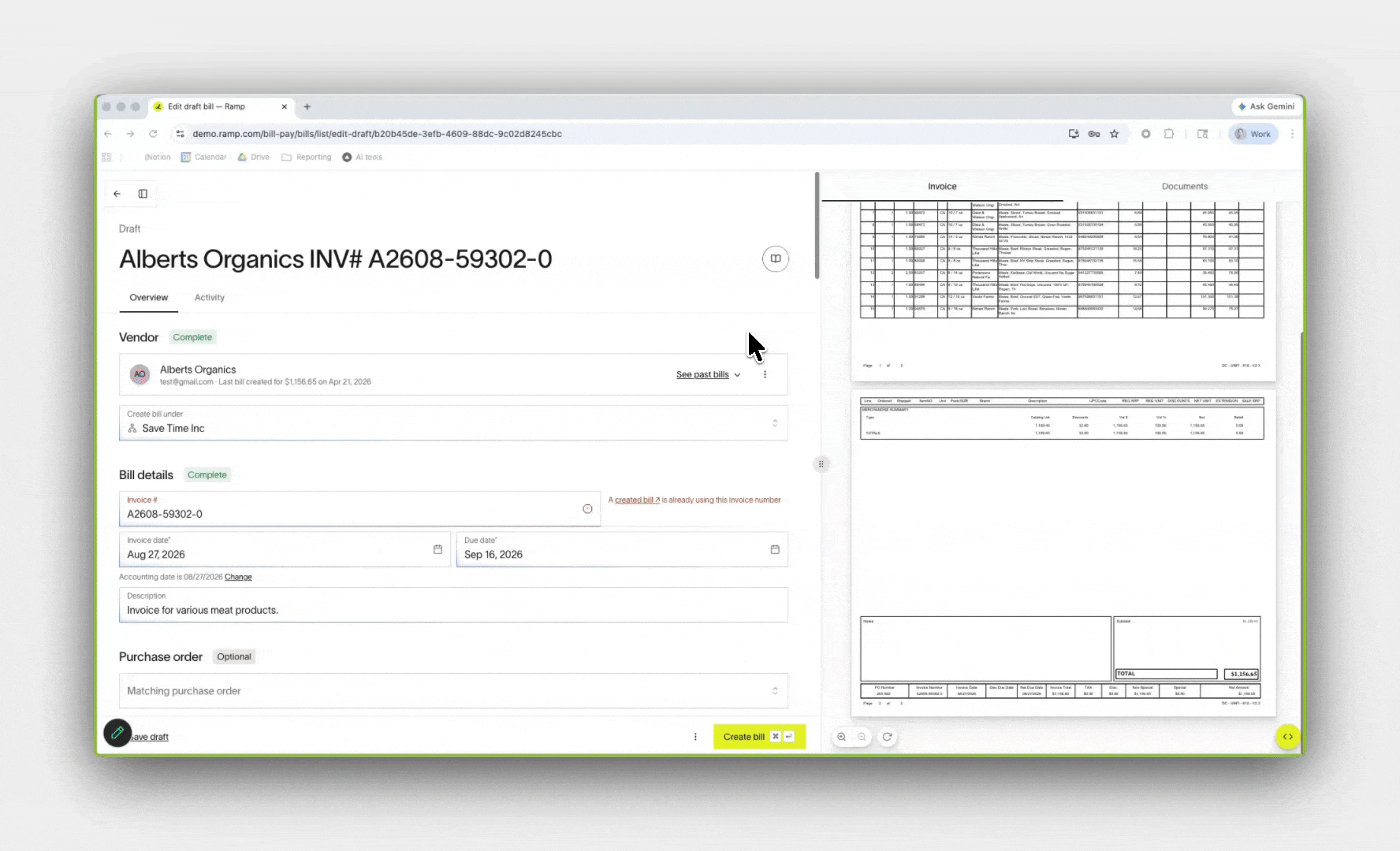Open the browser extensions puzzle icon
The height and width of the screenshot is (851, 1400).
point(1169,134)
